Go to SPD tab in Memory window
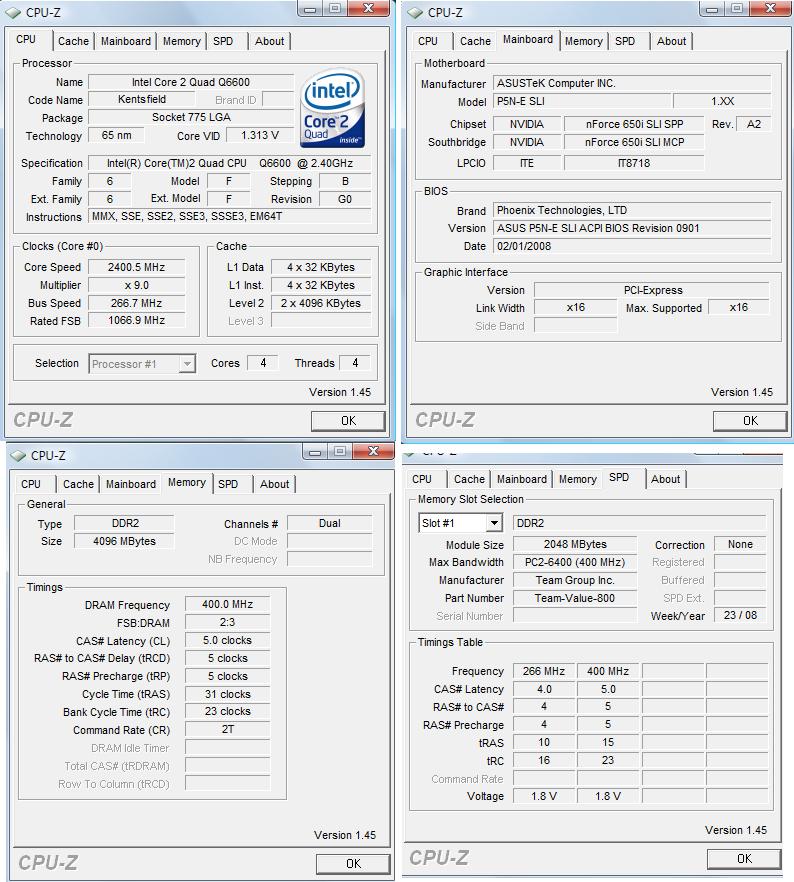 click(x=228, y=484)
